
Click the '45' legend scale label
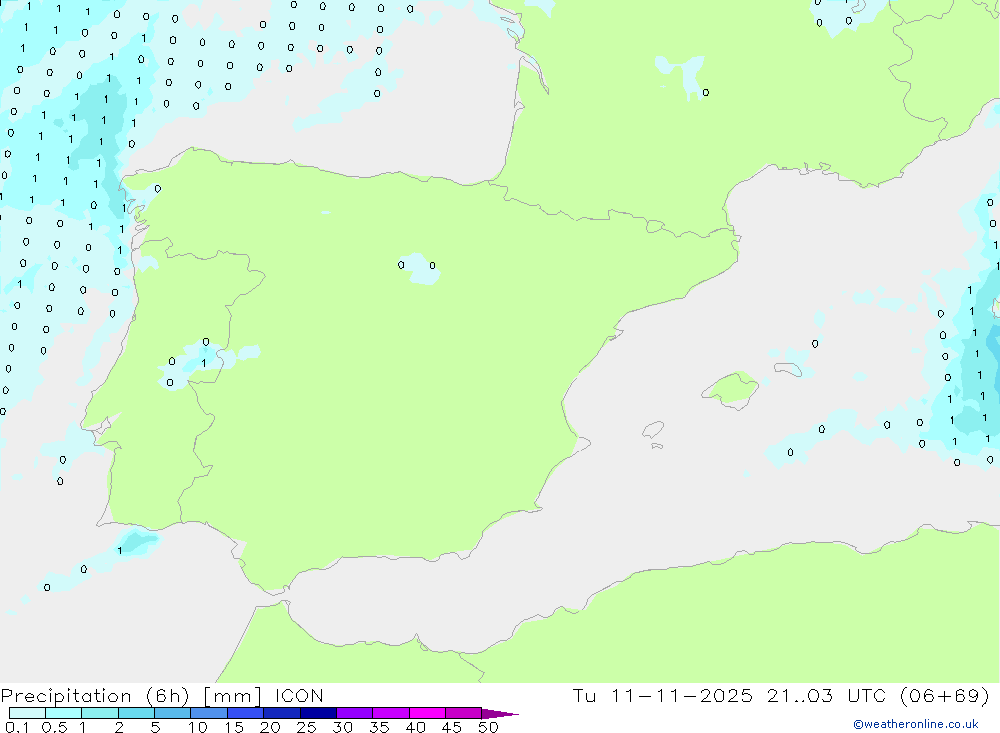tap(452, 727)
